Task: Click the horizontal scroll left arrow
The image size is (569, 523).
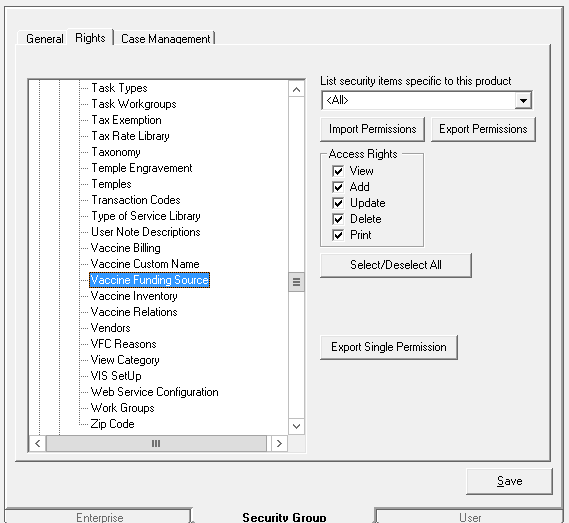Action: point(37,444)
